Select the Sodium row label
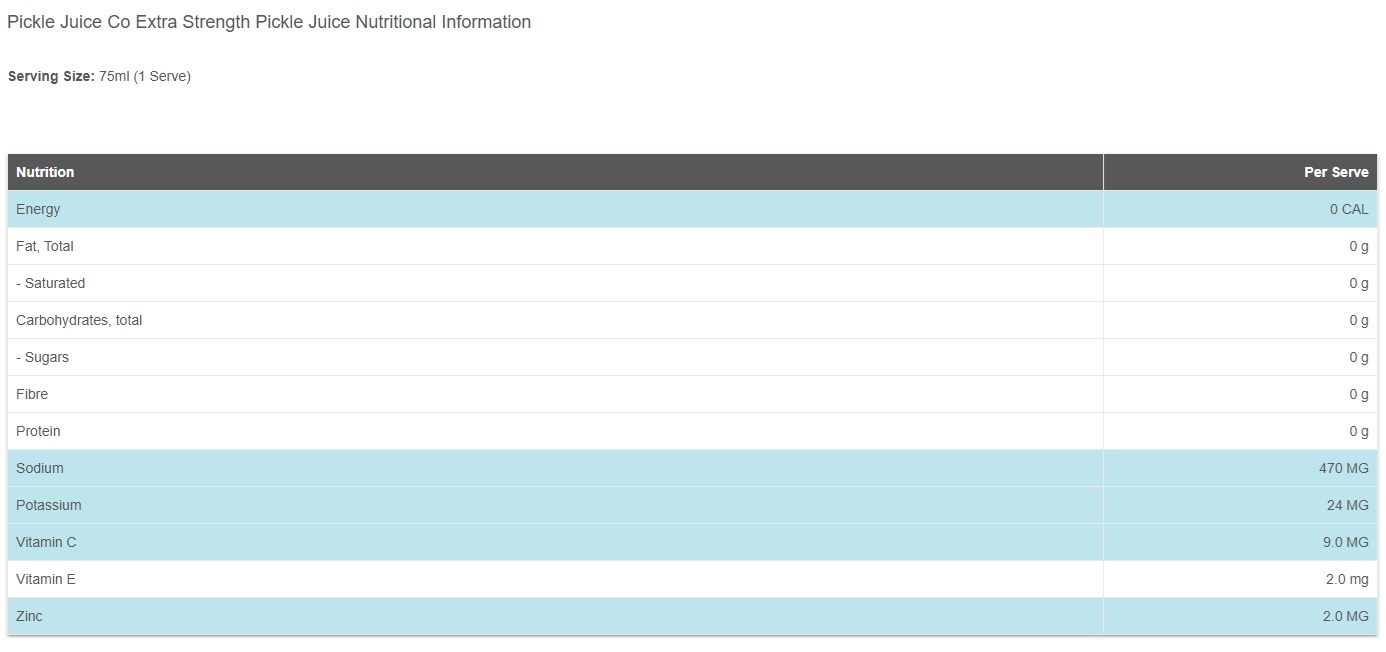The height and width of the screenshot is (652, 1386). [x=40, y=468]
